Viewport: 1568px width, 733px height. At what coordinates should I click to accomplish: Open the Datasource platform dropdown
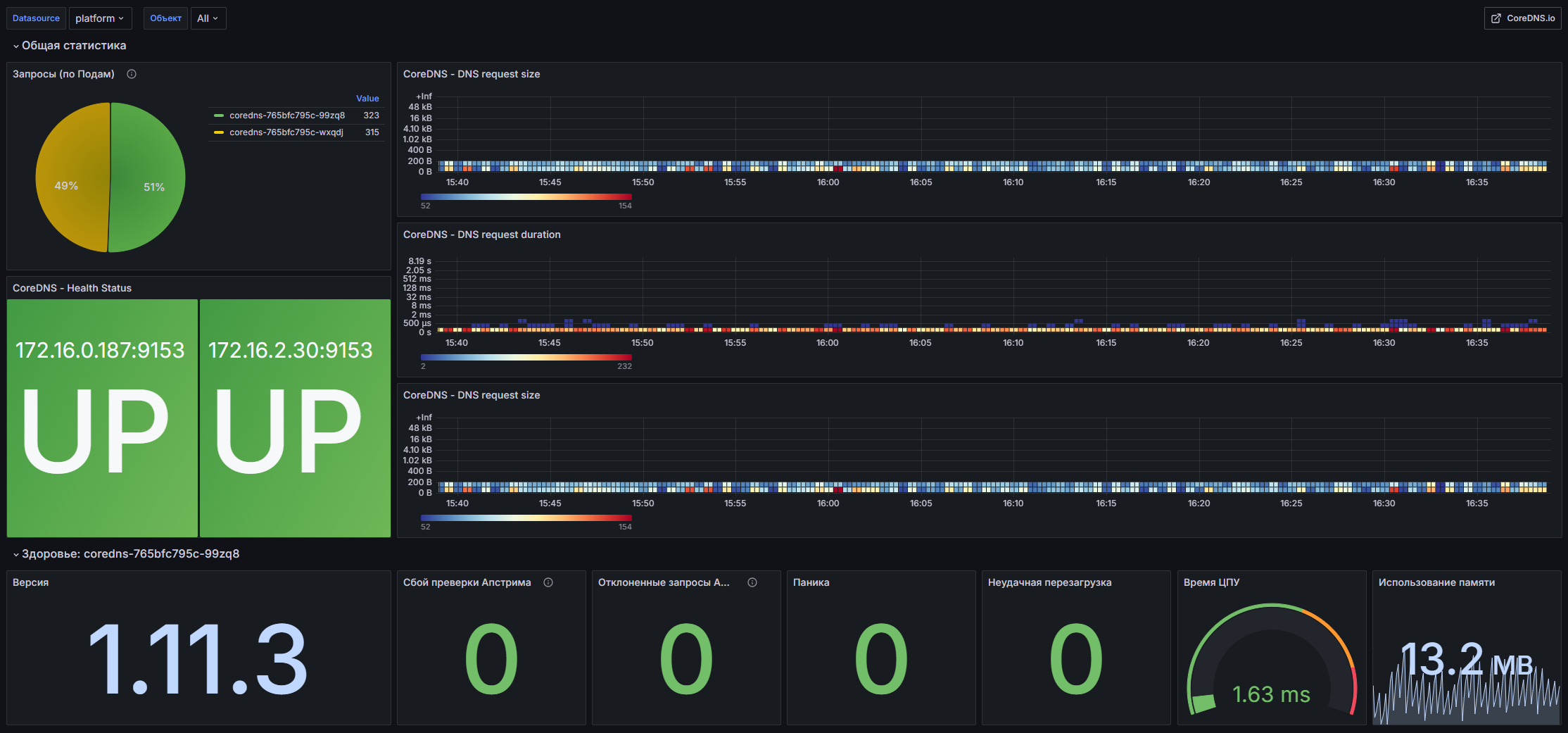coord(100,18)
